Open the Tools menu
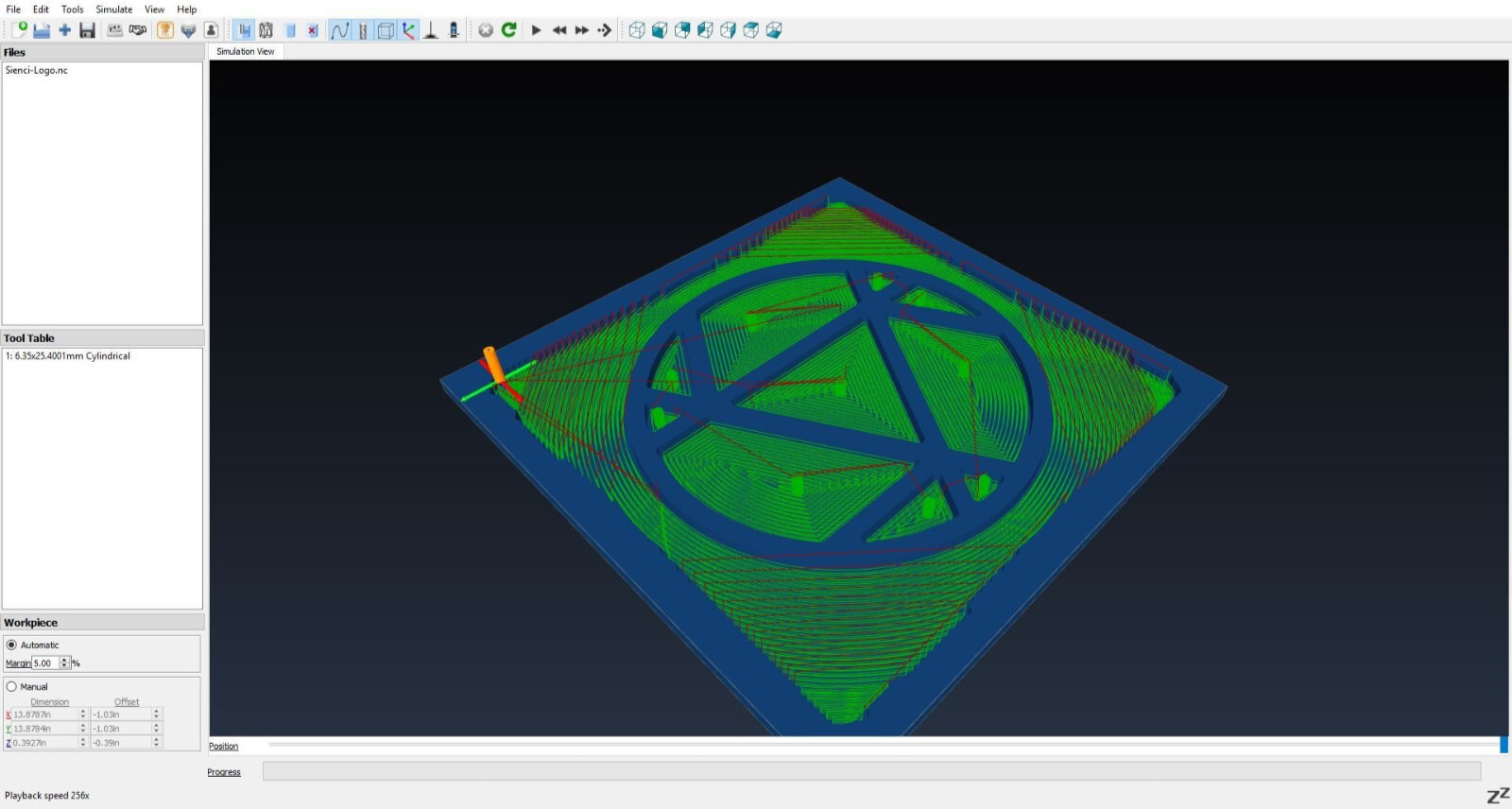 [x=73, y=9]
